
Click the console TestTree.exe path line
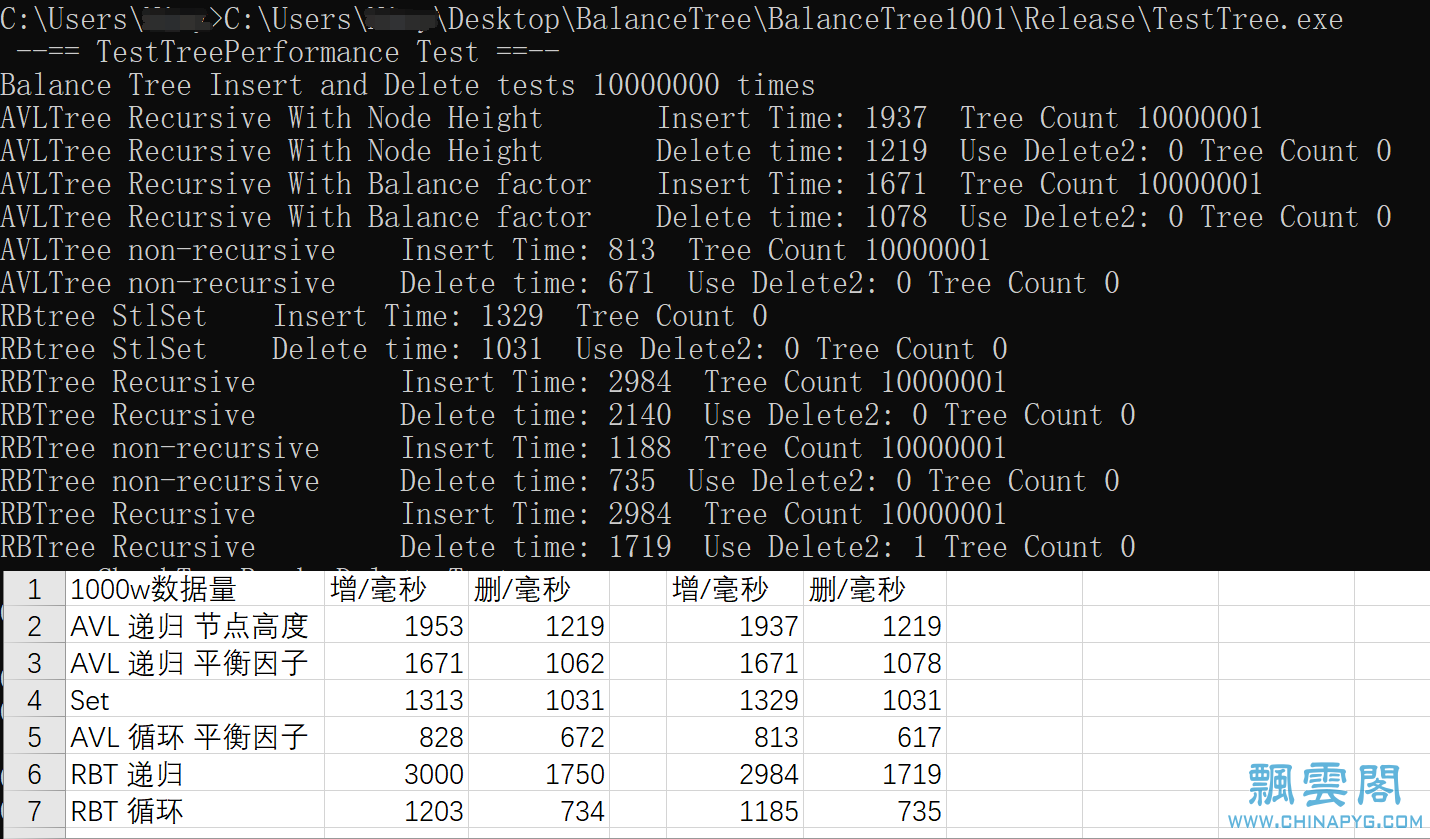(x=672, y=19)
